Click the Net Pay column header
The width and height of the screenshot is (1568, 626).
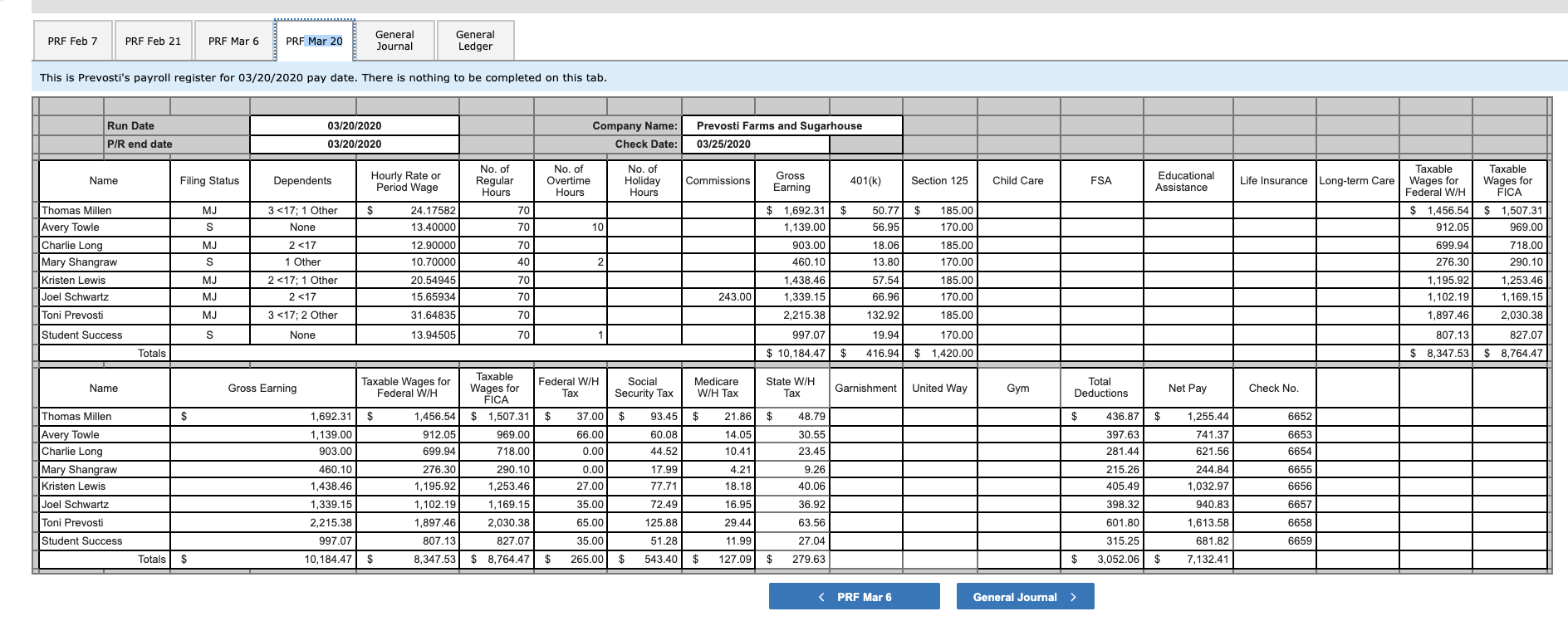1187,388
